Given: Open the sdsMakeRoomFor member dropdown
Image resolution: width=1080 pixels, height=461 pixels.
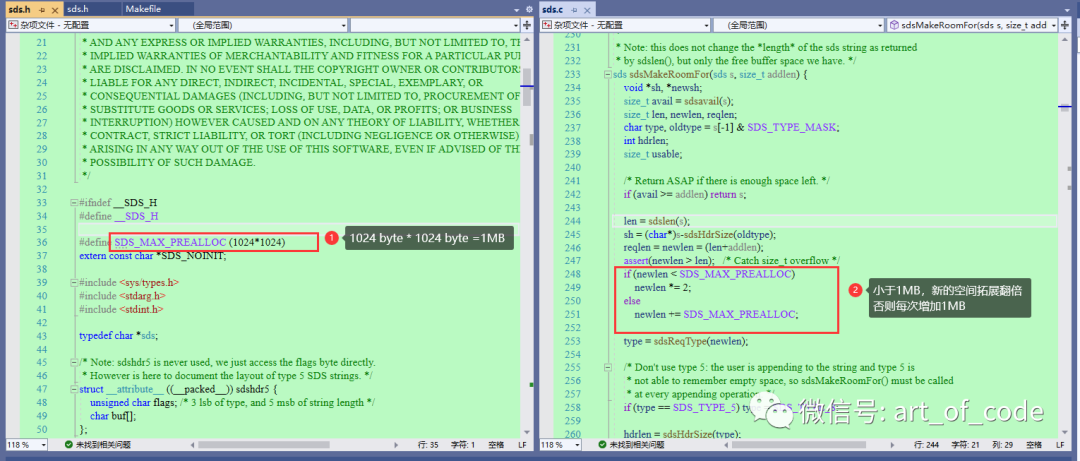Looking at the screenshot, I should [1056, 24].
